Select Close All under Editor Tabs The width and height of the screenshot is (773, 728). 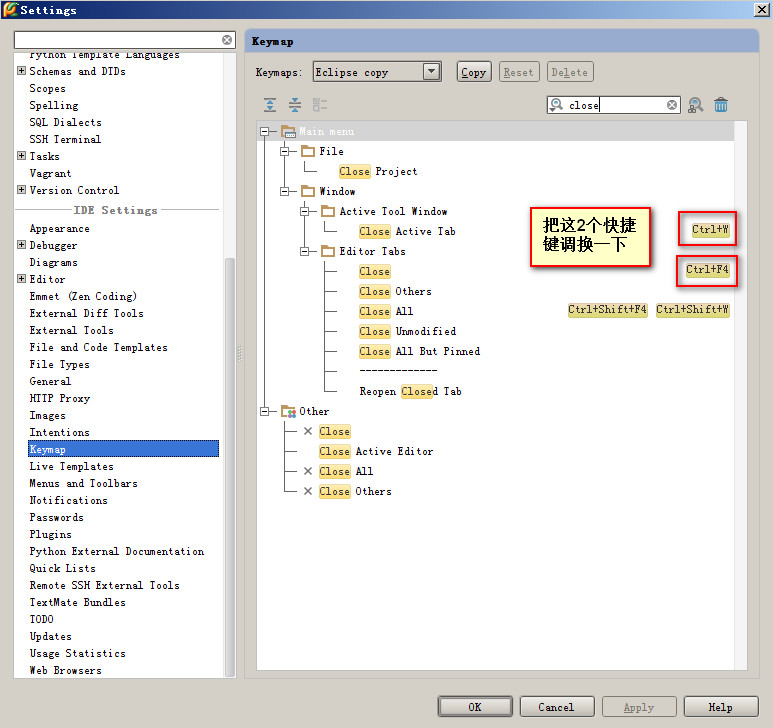(x=386, y=311)
